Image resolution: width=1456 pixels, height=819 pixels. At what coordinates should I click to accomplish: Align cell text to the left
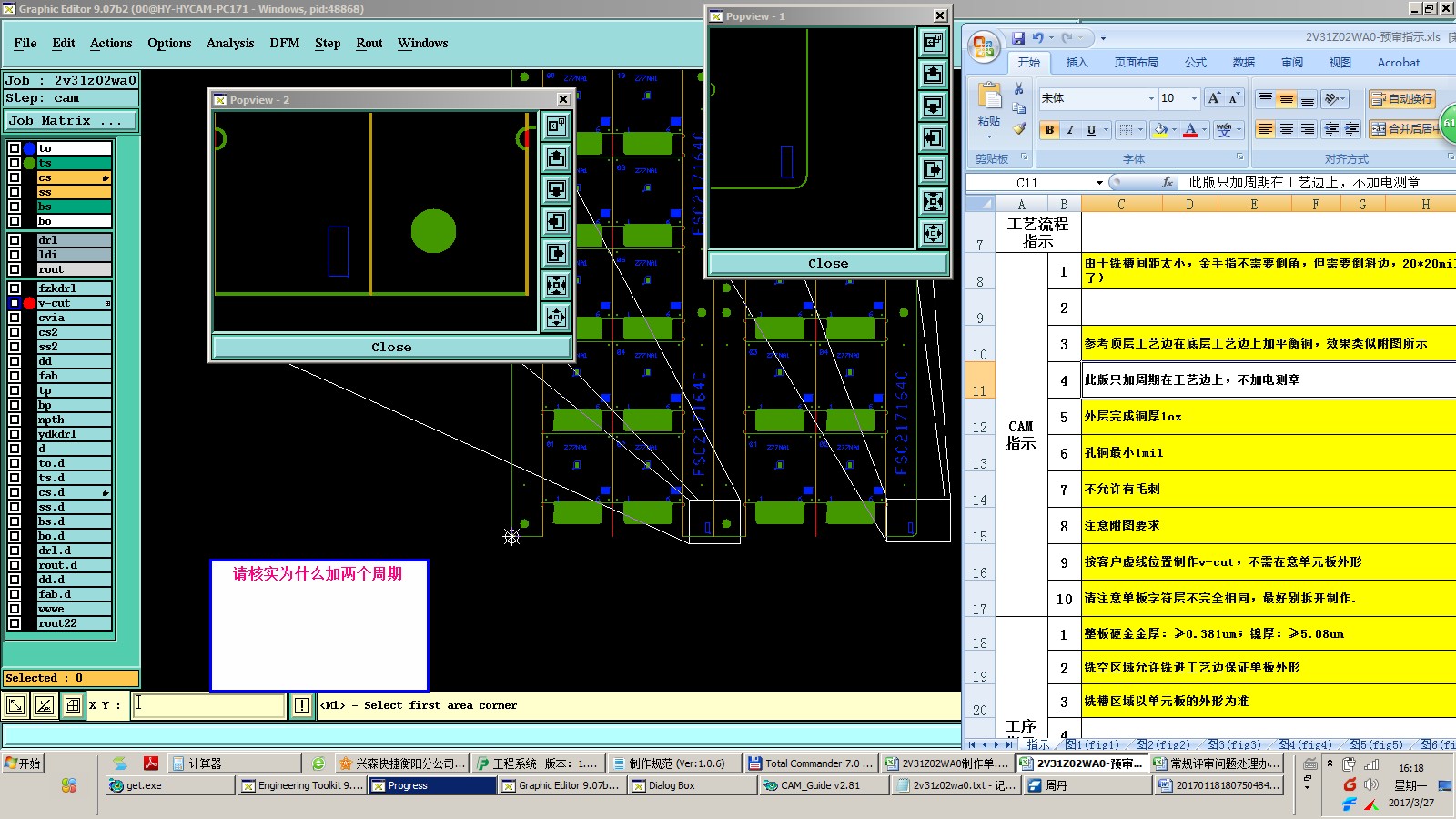1265,129
